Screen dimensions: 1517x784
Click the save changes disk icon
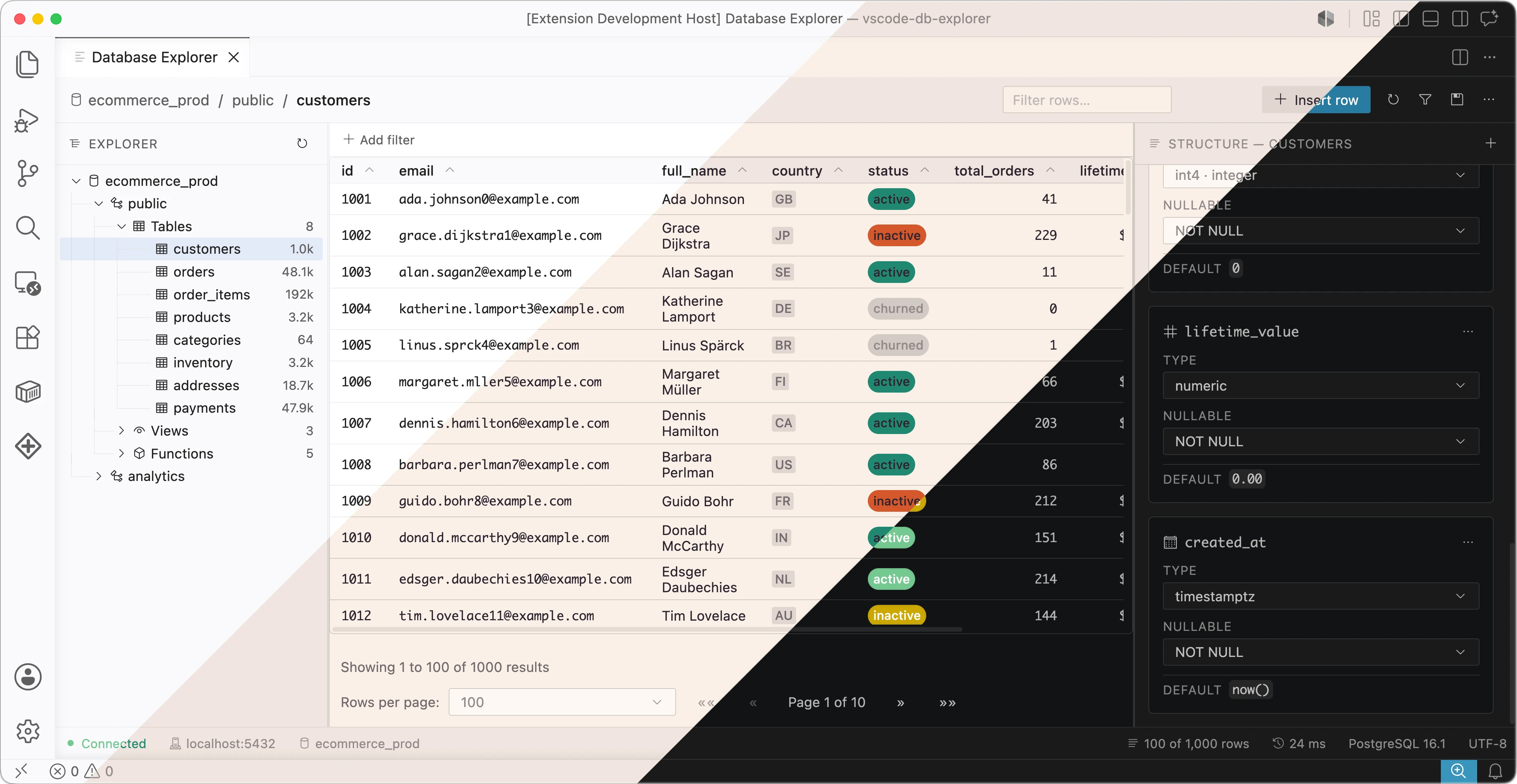1457,100
